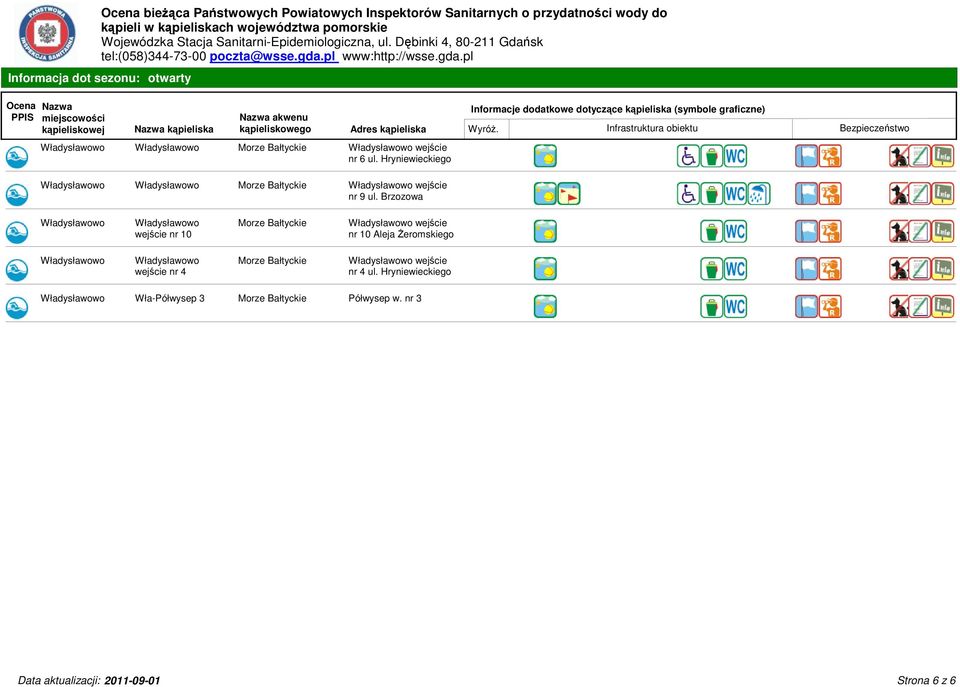Click the 'Bezpieczeństwo' sub-header
This screenshot has width=960, height=687.
[x=874, y=128]
